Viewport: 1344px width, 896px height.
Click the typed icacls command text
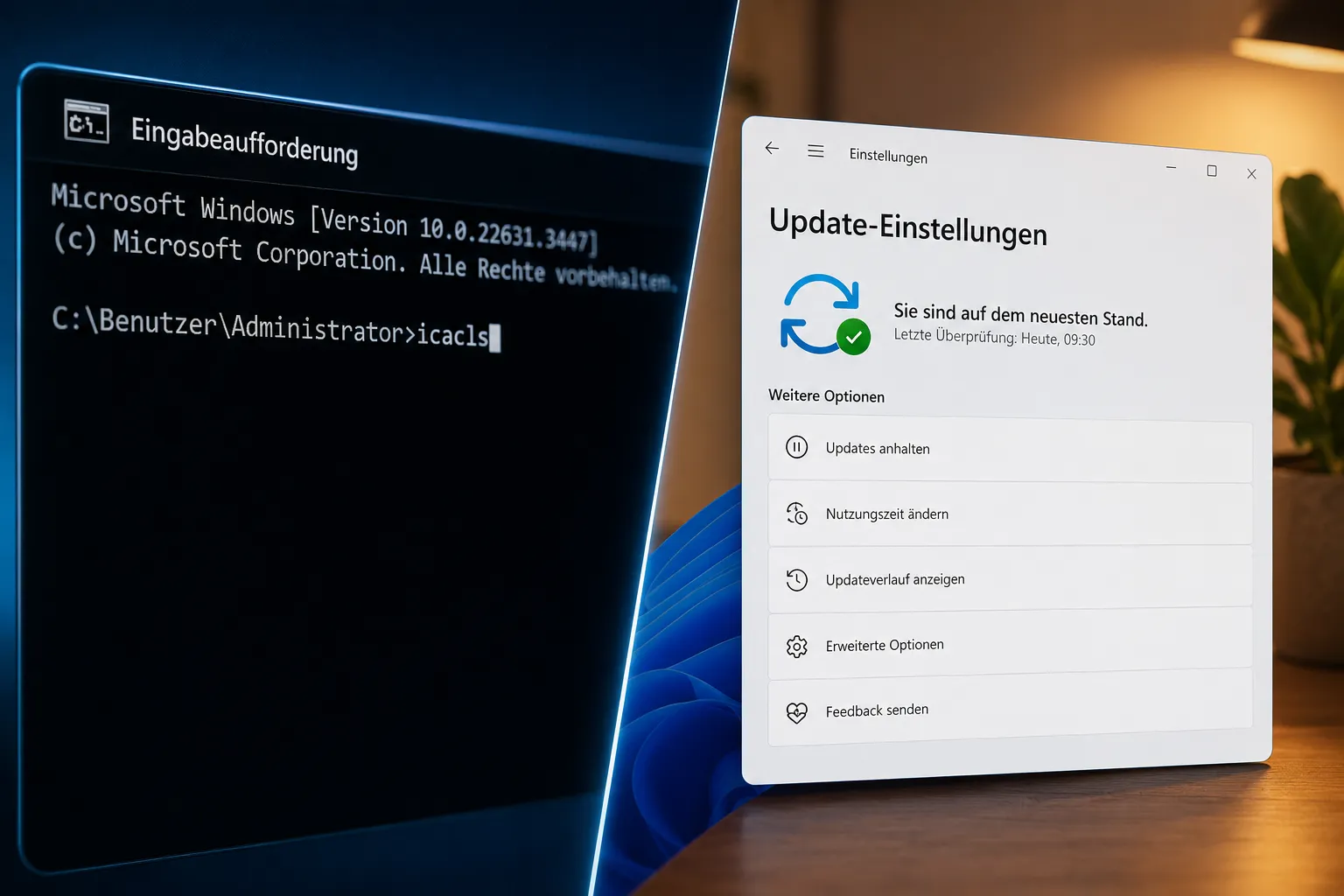click(x=452, y=335)
